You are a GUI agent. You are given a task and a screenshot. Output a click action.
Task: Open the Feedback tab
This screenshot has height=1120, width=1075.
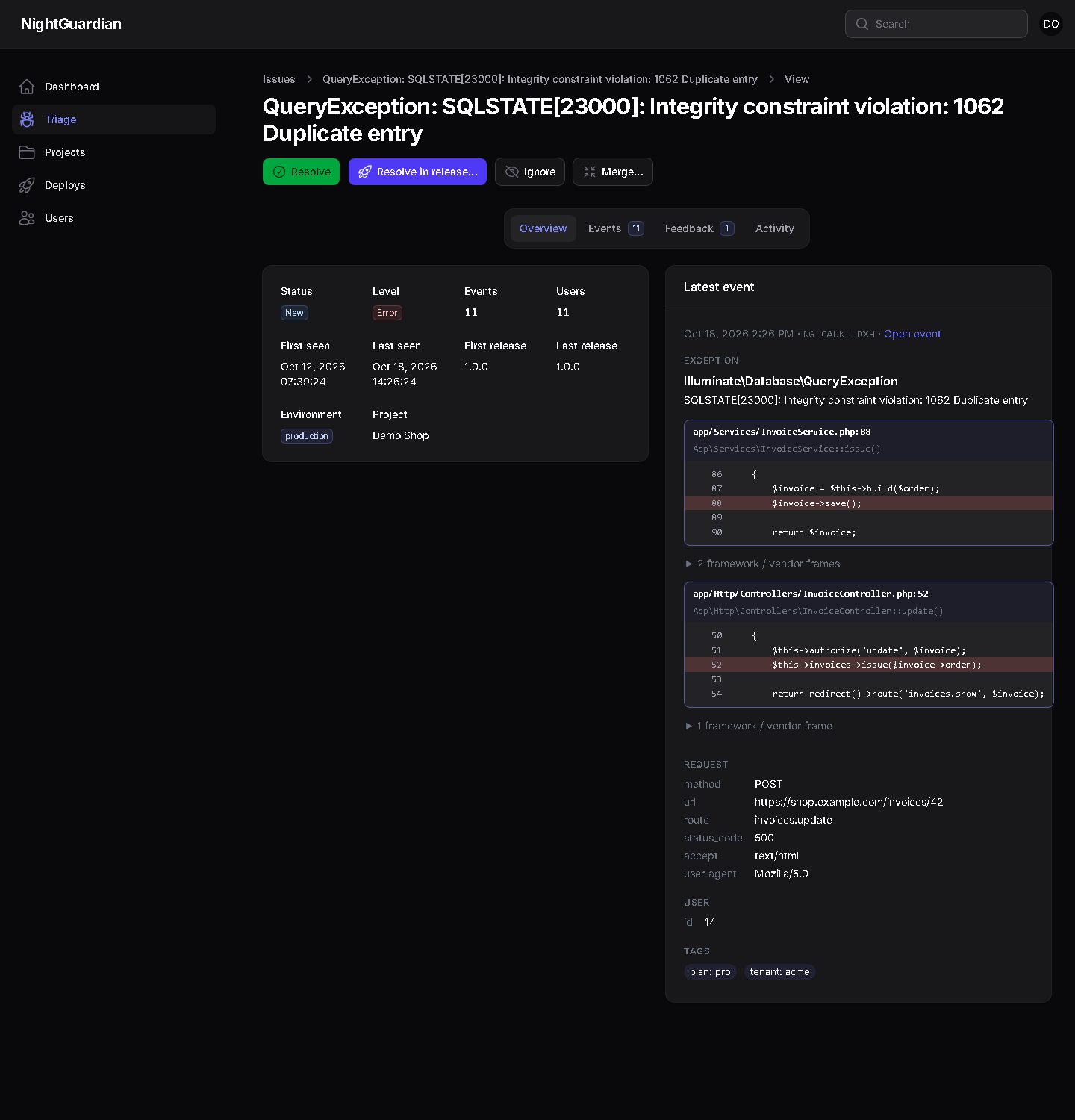pyautogui.click(x=699, y=228)
